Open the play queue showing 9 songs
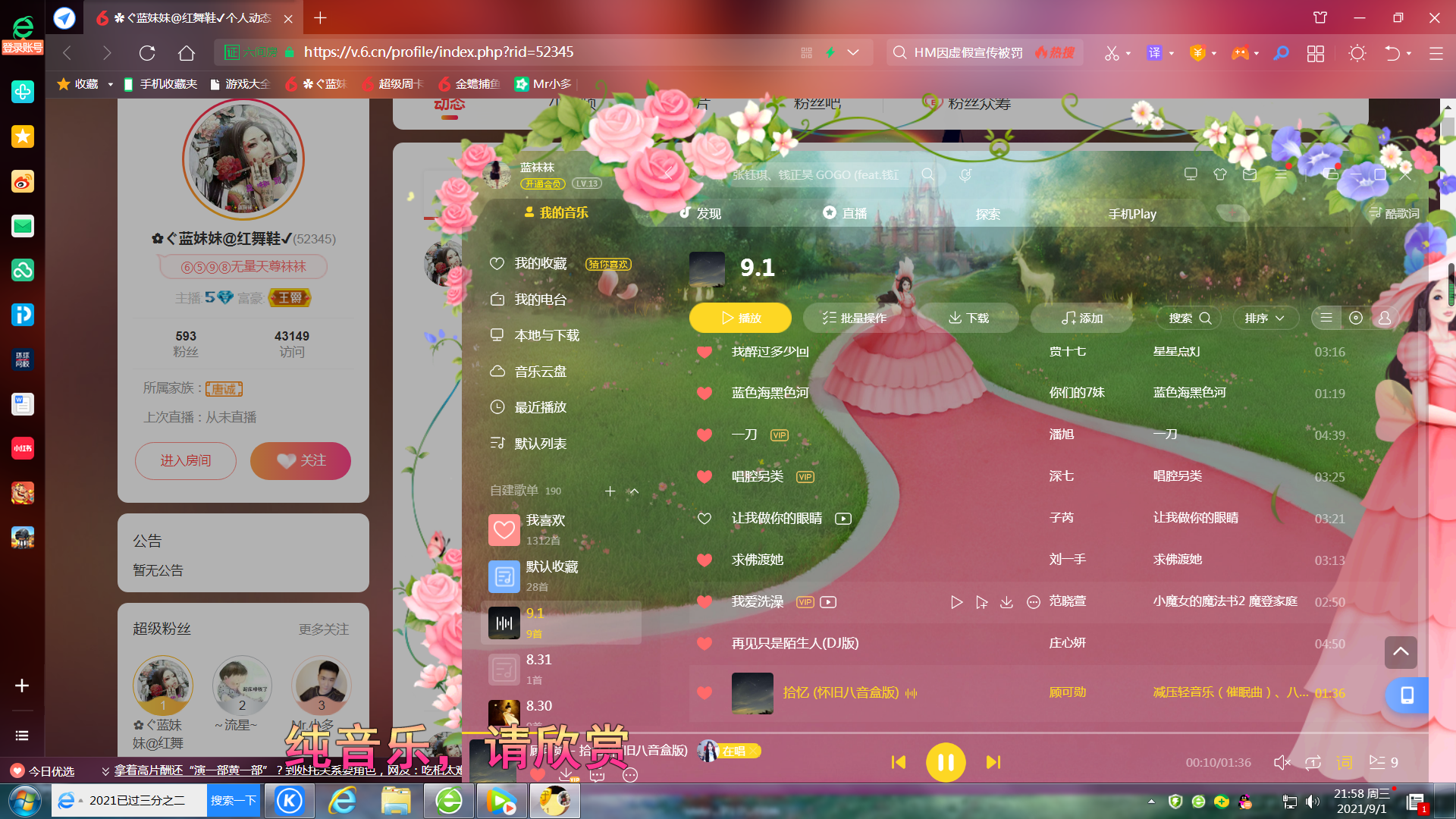The width and height of the screenshot is (1456, 819). click(x=1384, y=762)
